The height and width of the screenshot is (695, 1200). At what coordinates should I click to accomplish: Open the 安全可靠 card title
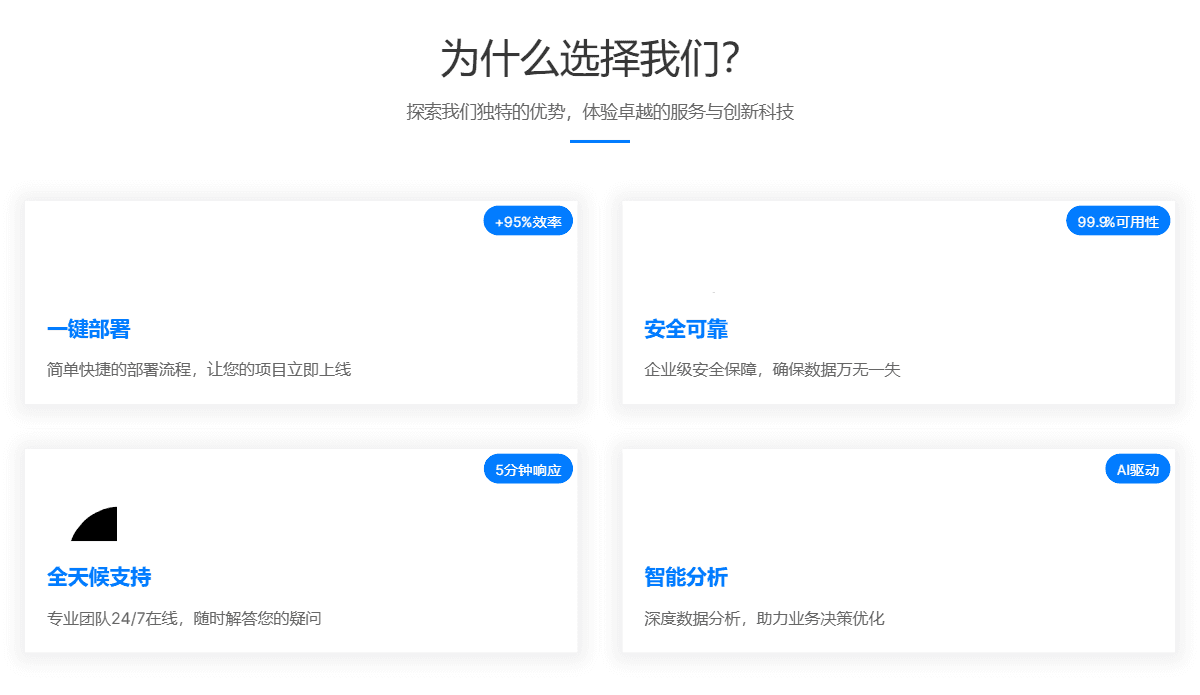click(x=686, y=329)
